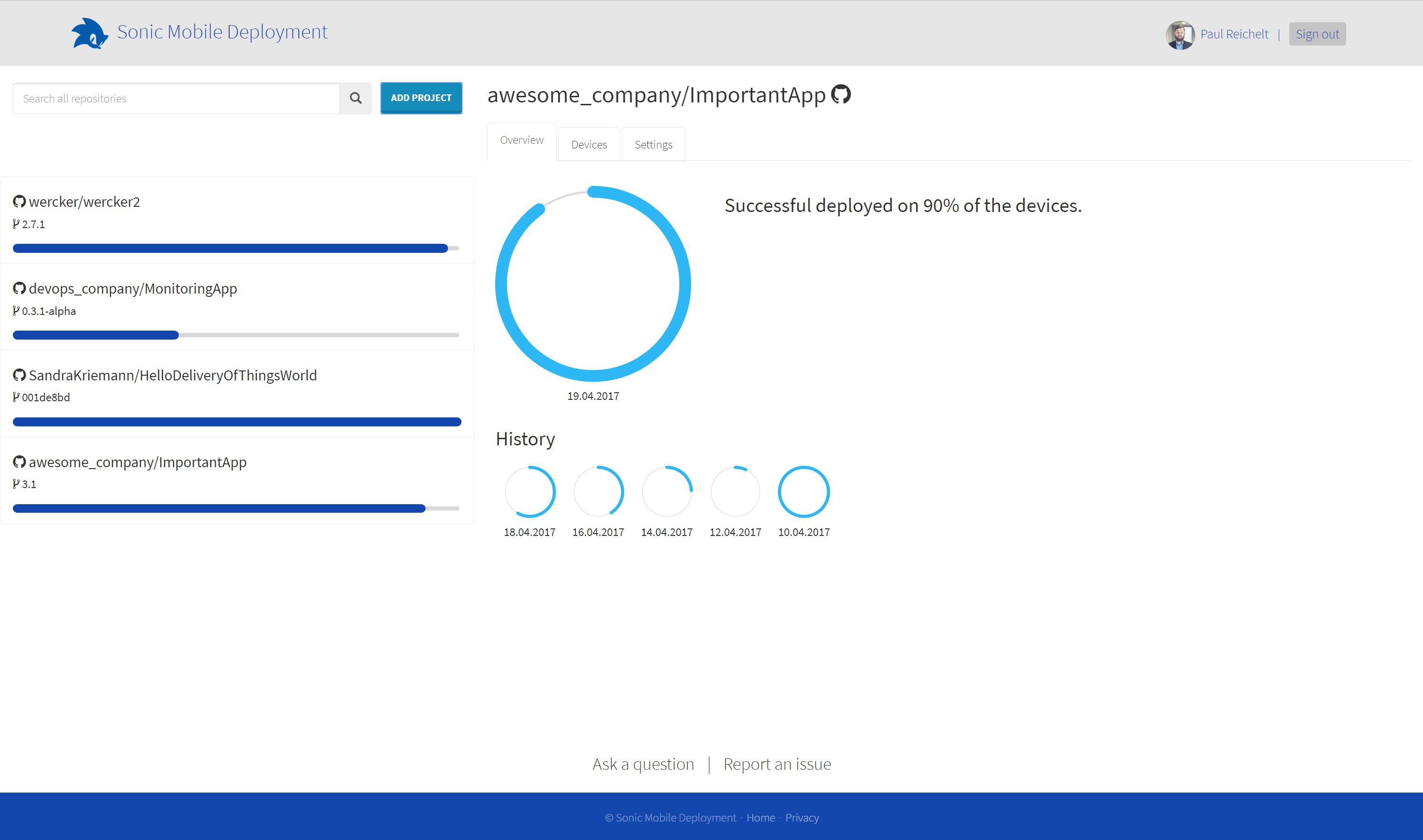Click GitHub icon by SandraKriemann/HelloDeliveryOfThingsWorld
1423x840 pixels.
click(x=19, y=375)
